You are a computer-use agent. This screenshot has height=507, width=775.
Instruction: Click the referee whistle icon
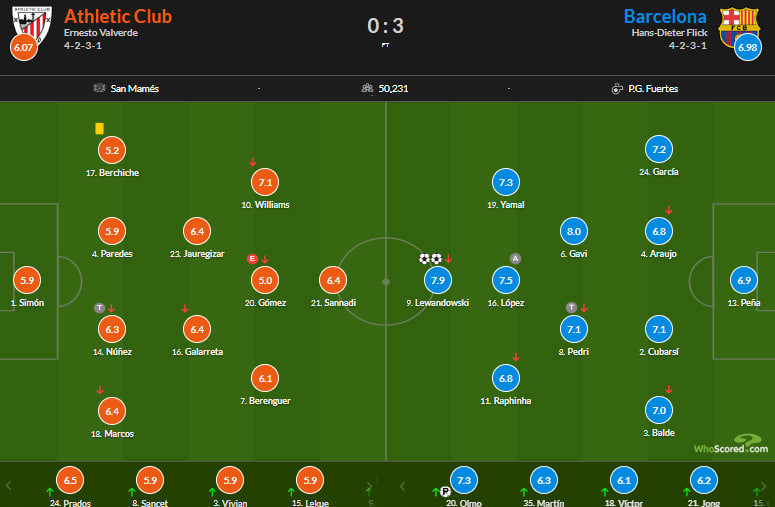[617, 88]
